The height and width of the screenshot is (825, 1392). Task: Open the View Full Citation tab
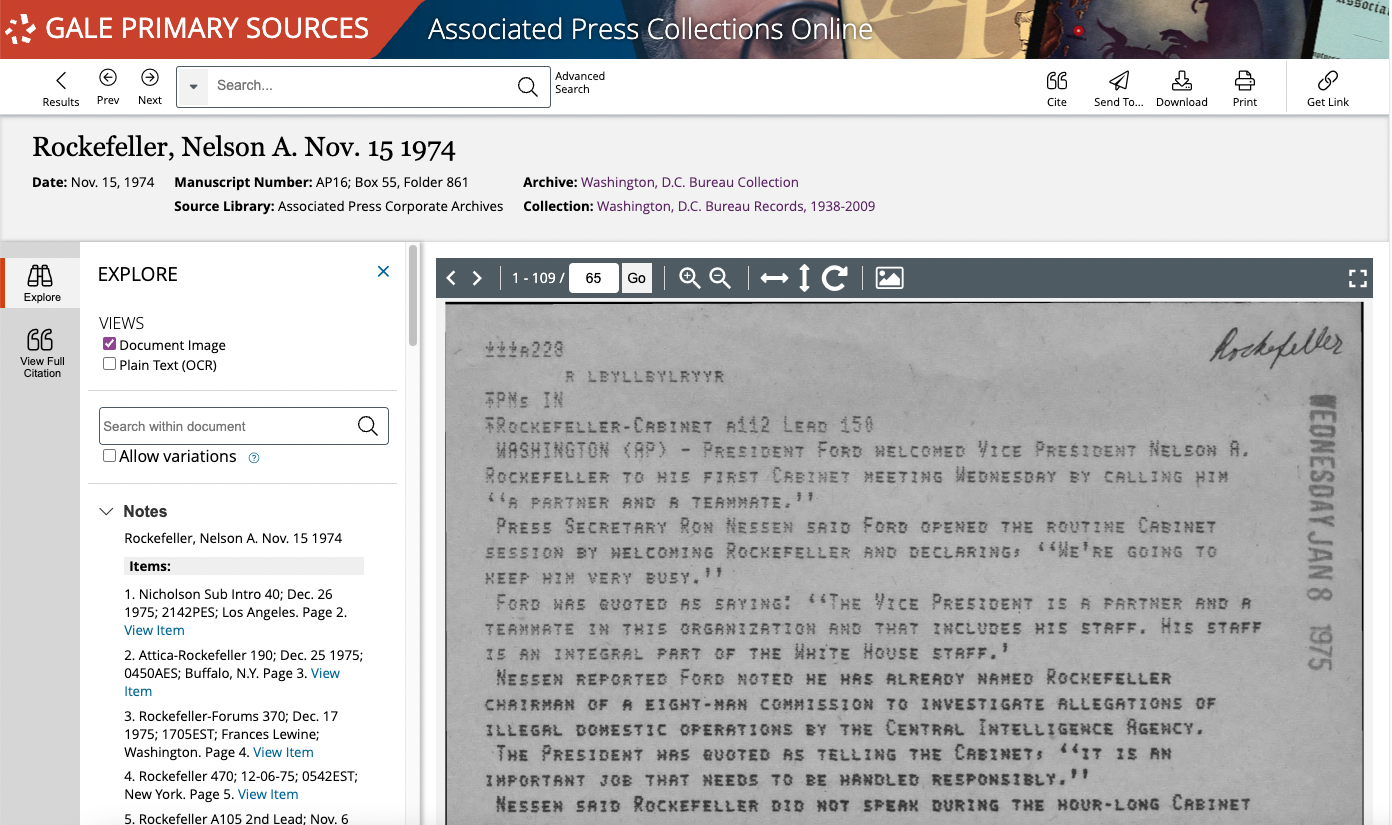pos(42,352)
